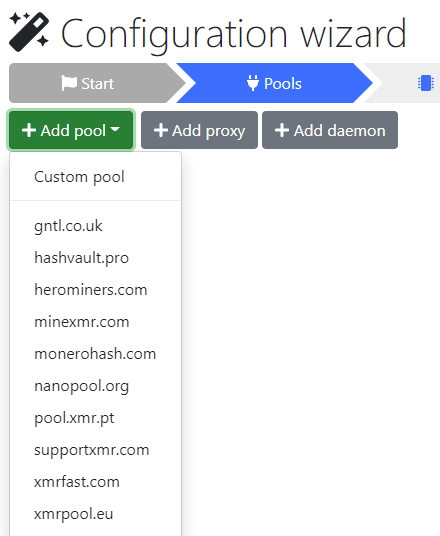The image size is (440, 536).
Task: Select the Pools wizard step
Action: coord(274,83)
